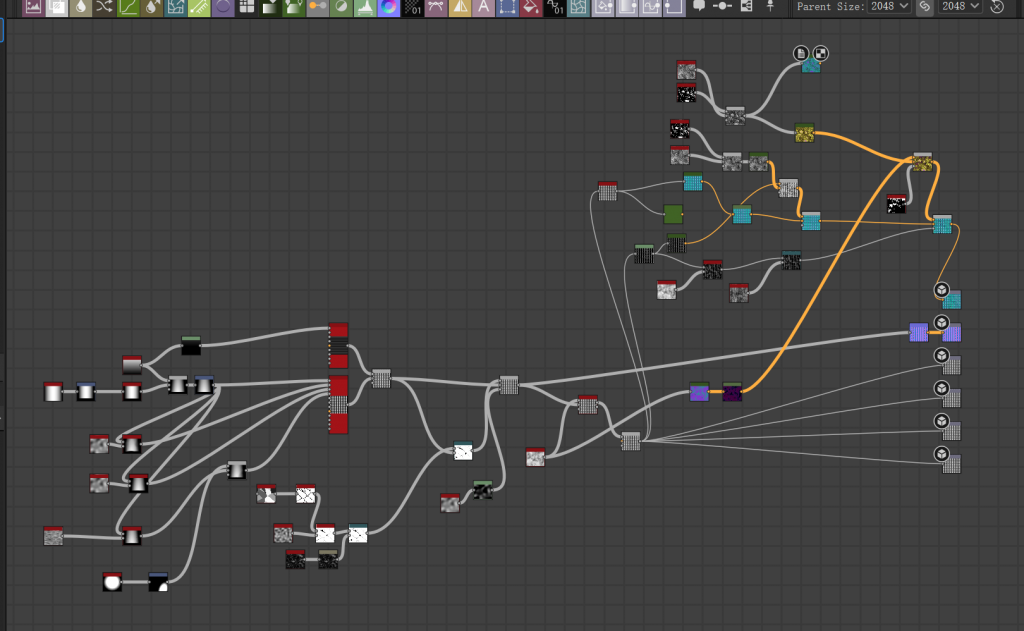Add a Bitmap node from the toolbar
1024x631 pixels.
click(x=33, y=7)
